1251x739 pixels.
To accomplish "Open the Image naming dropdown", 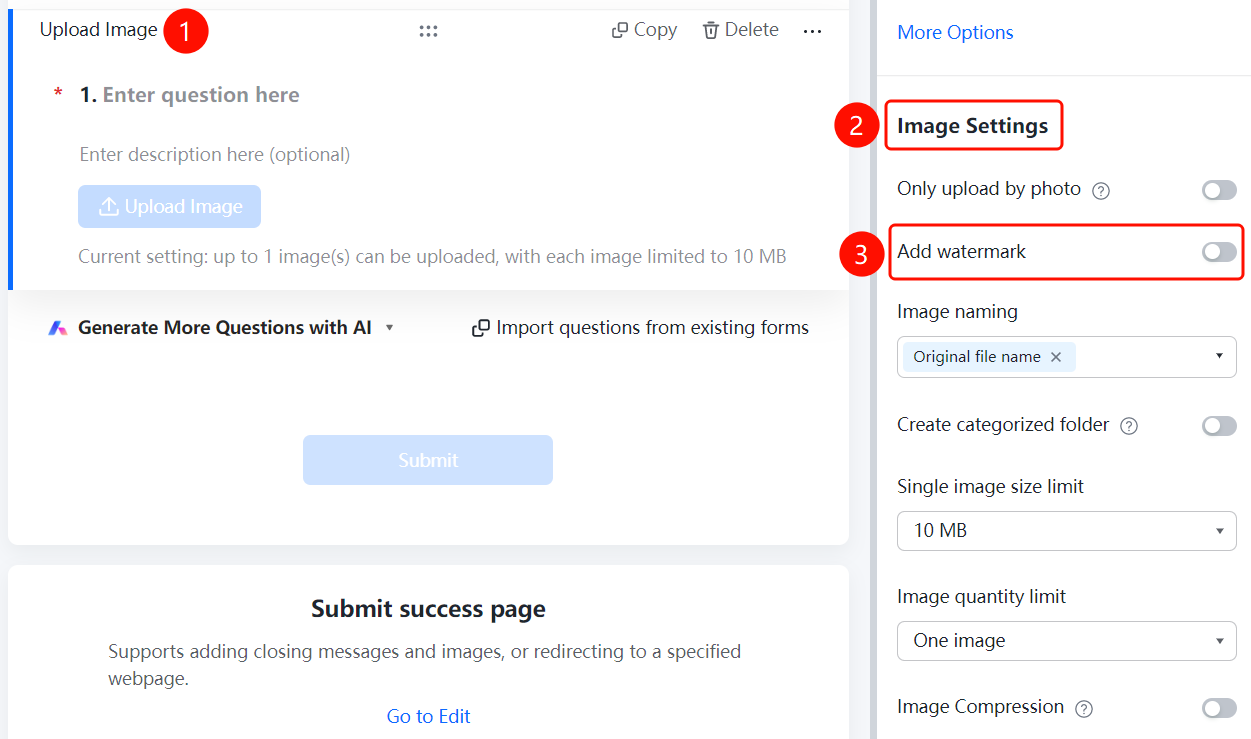I will point(1067,357).
